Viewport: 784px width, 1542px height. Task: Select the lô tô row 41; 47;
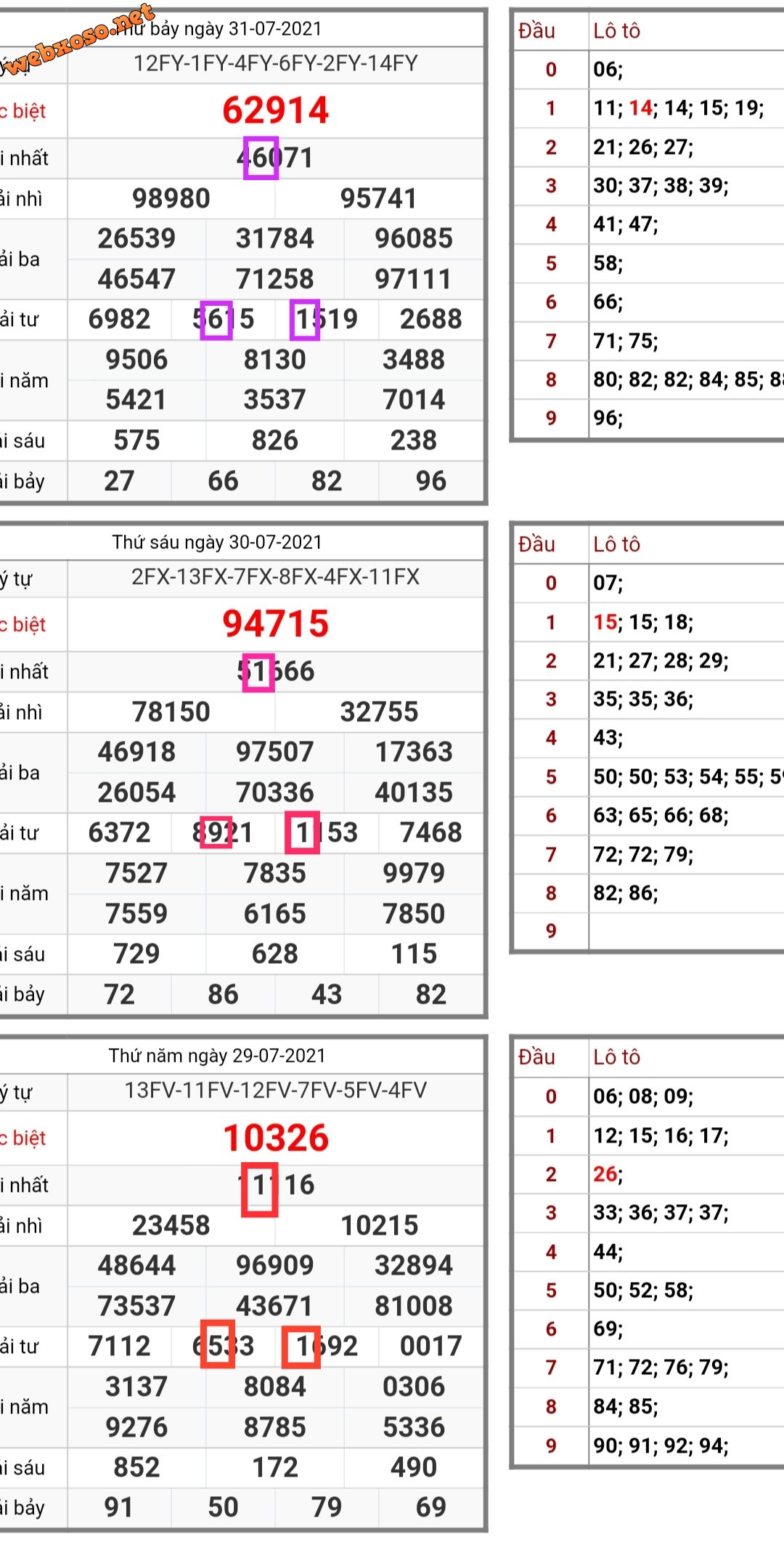coord(626,224)
